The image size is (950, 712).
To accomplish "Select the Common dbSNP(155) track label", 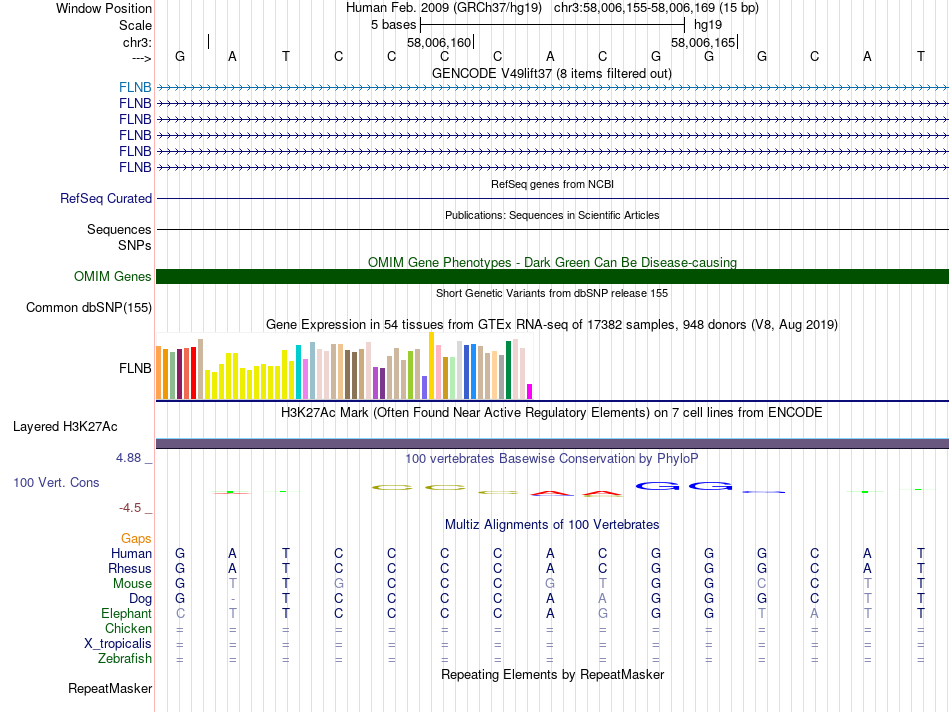I will point(88,307).
